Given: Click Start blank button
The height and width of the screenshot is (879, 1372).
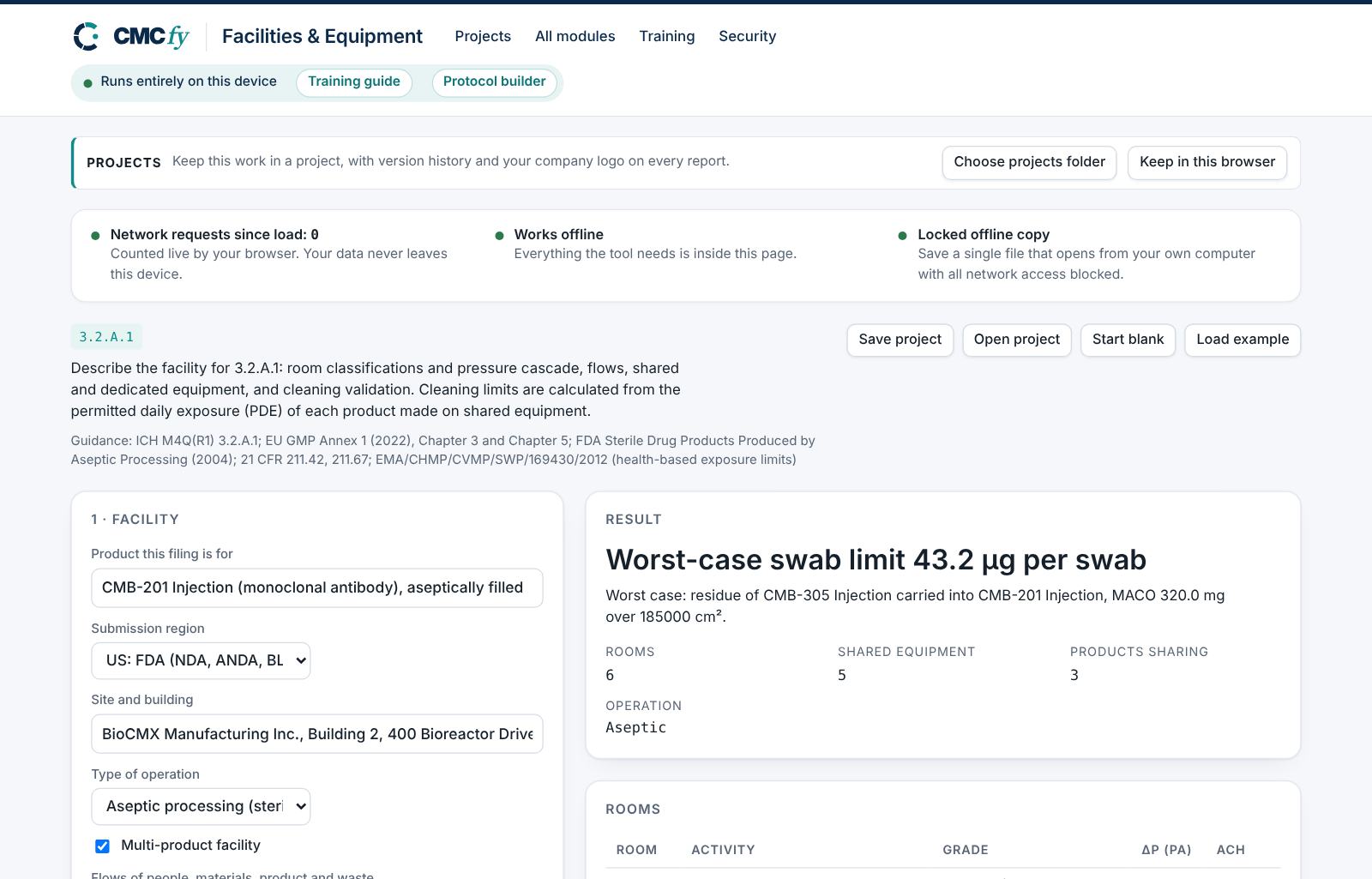Looking at the screenshot, I should pos(1128,340).
